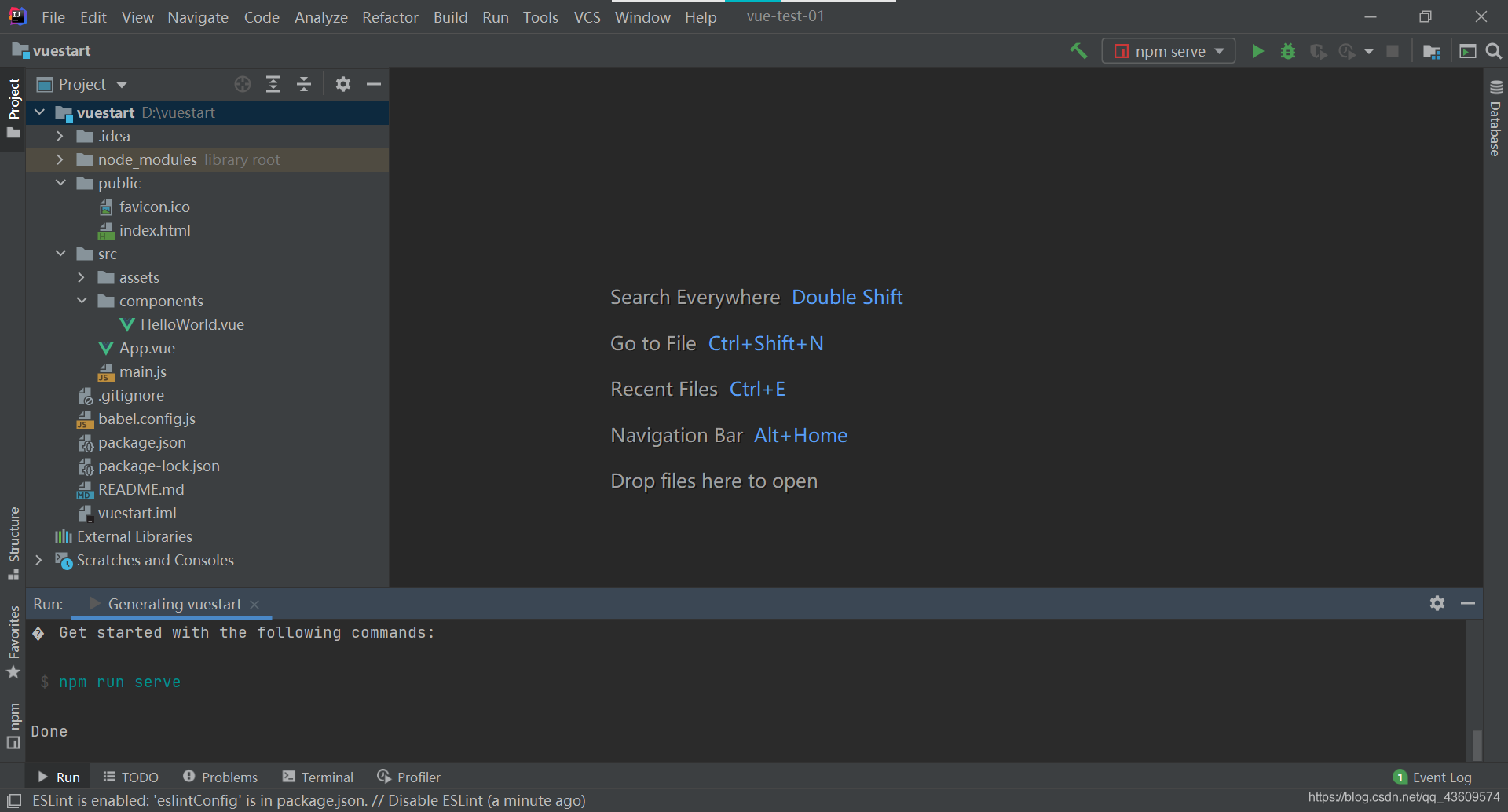Open the File menu
Screen dimensions: 1508x812
53,16
